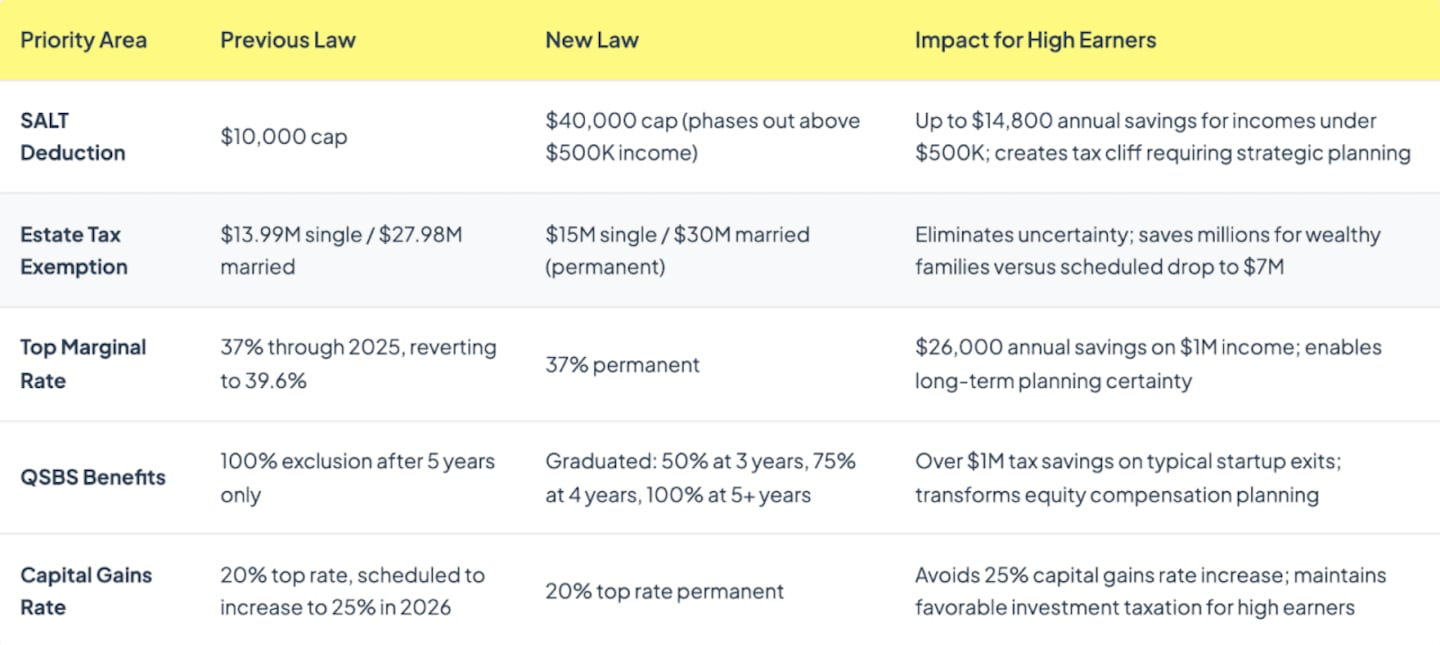Click the New Law column header
This screenshot has height=645, width=1440.
(x=591, y=41)
